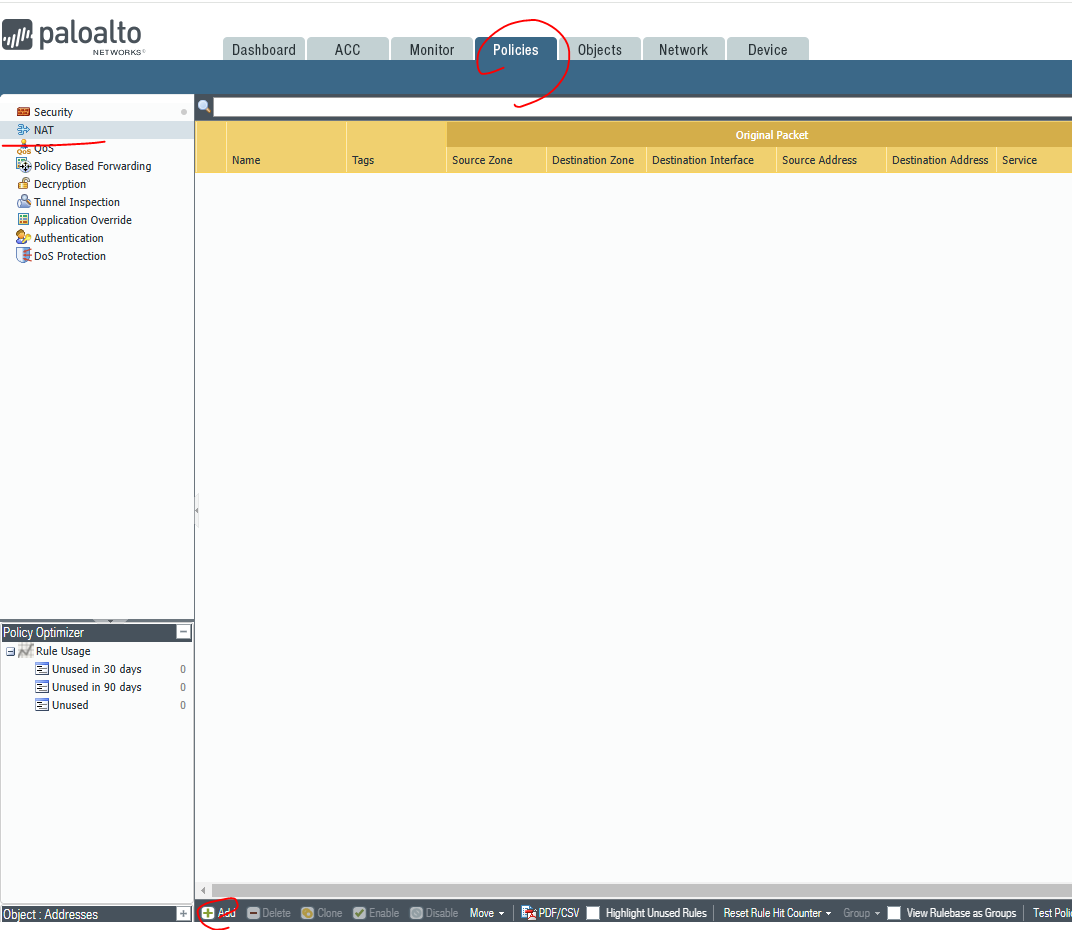Viewport: 1072px width, 930px height.
Task: Open Tunnel Inspection policies
Action: click(x=77, y=202)
